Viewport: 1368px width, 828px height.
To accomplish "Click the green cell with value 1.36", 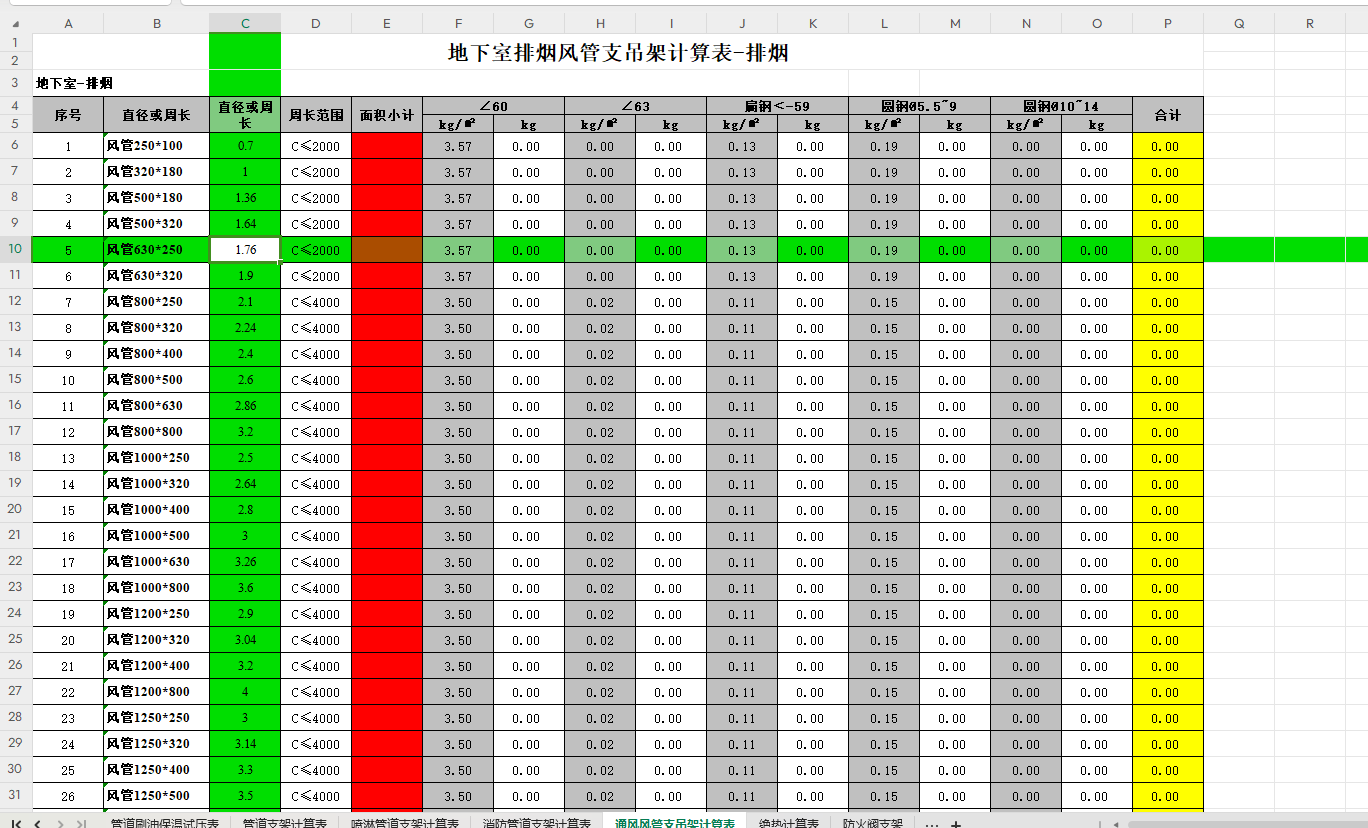I will coord(245,198).
